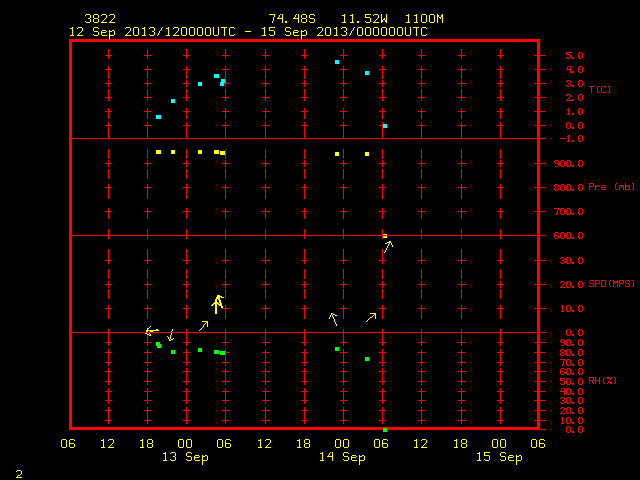Image resolution: width=640 pixels, height=480 pixels.
Task: Click the left-pointing wind arrow near 18
Action: [x=152, y=331]
